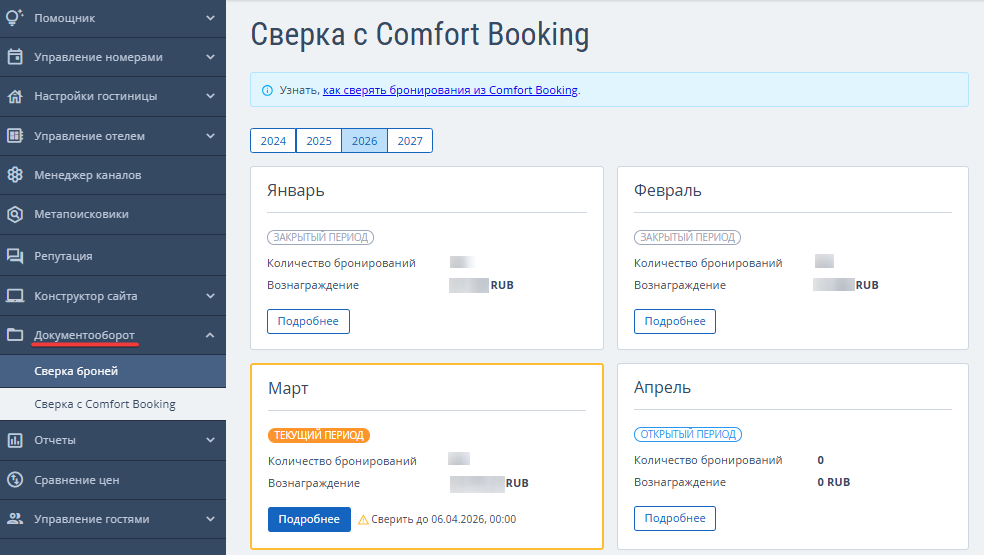Click the Репутация chat bubbles icon
This screenshot has width=984, height=555.
pos(15,256)
